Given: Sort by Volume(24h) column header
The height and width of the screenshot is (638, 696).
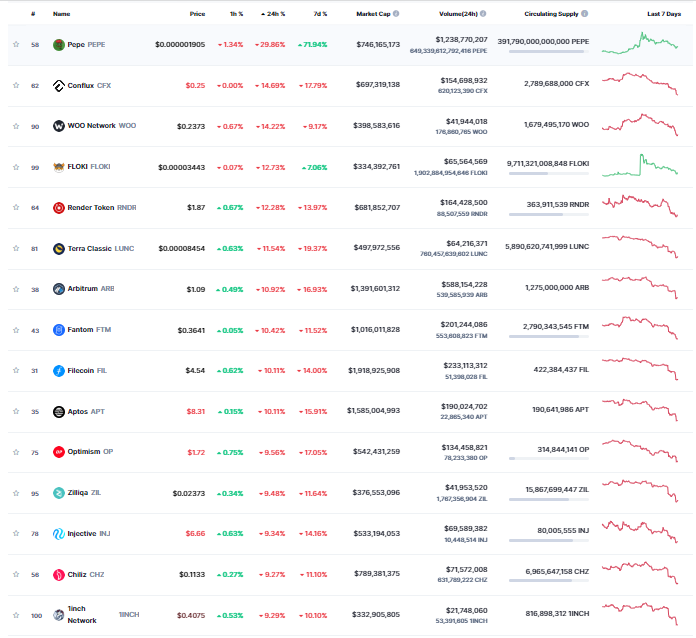Looking at the screenshot, I should click(458, 14).
